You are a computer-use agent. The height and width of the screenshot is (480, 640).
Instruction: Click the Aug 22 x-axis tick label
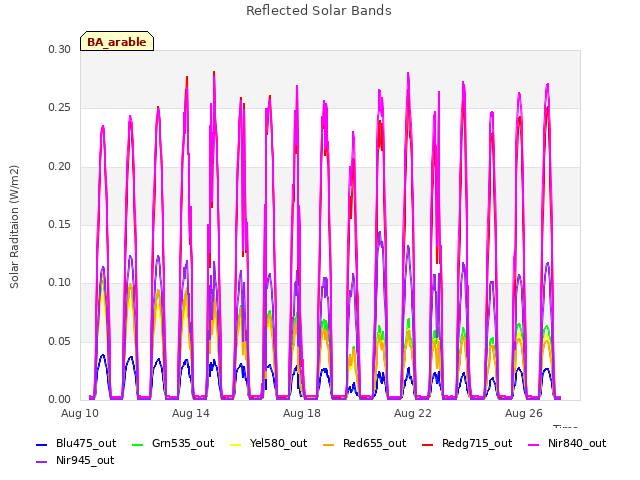413,413
